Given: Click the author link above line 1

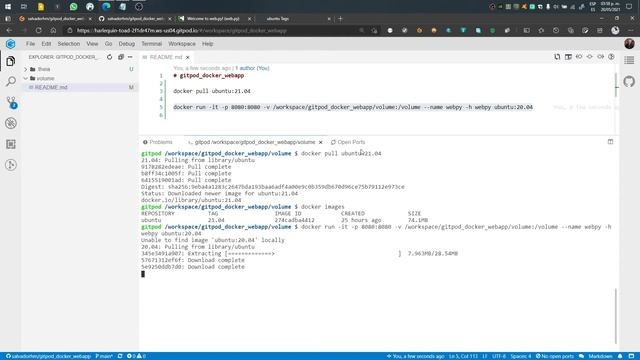Looking at the screenshot, I should coord(252,68).
